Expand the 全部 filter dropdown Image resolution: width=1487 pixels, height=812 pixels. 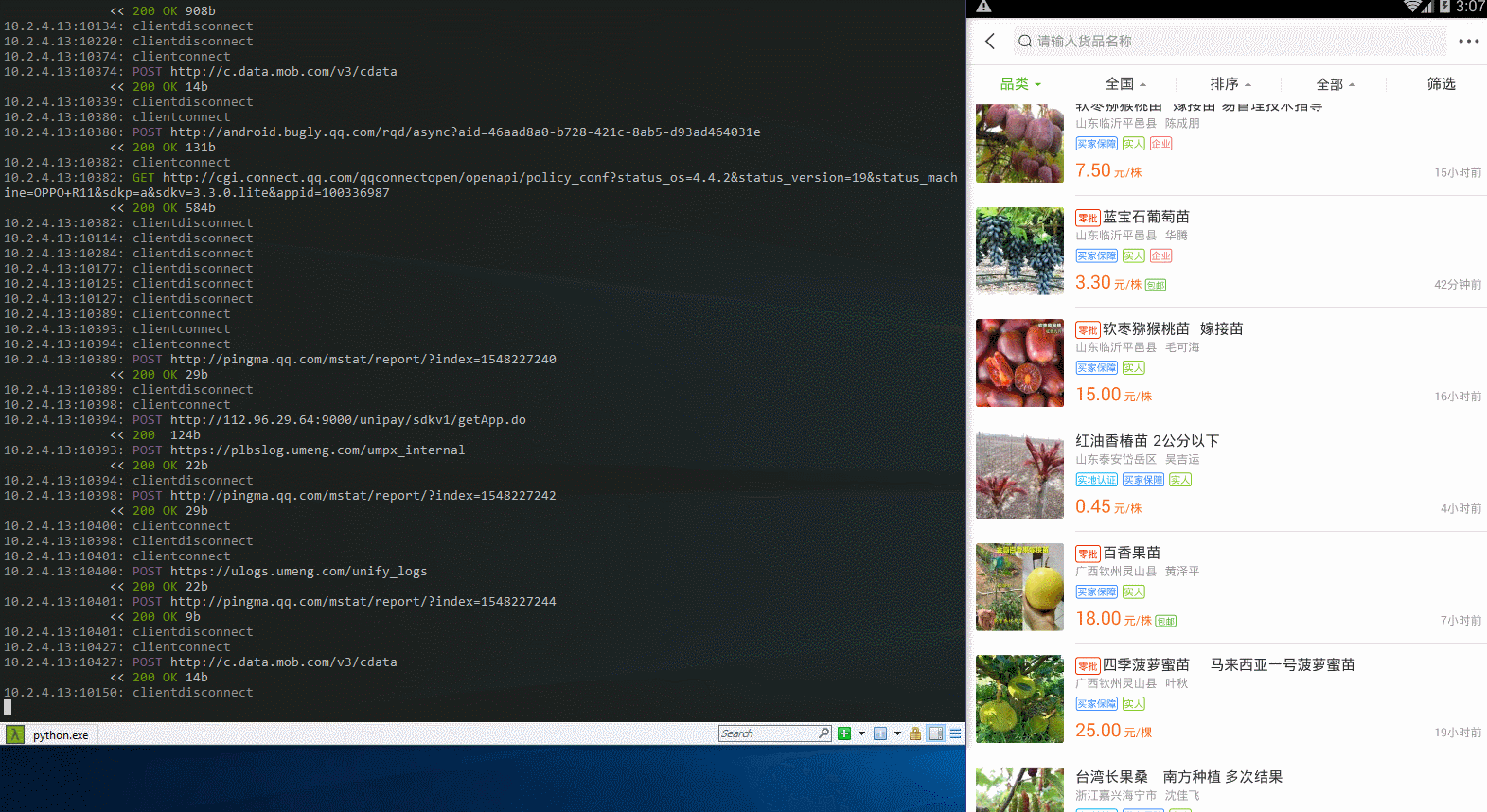tap(1336, 84)
